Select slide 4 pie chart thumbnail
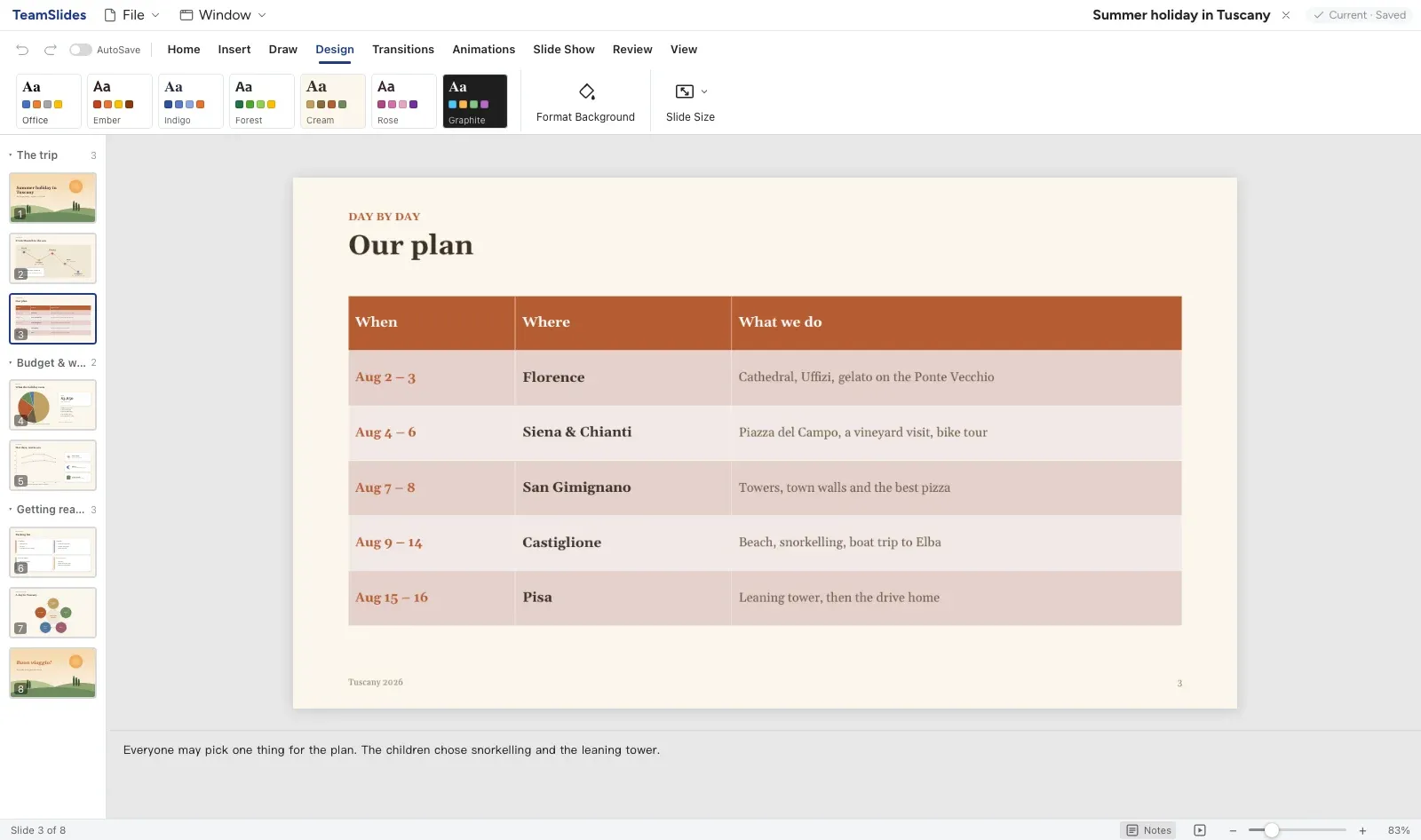 click(52, 405)
